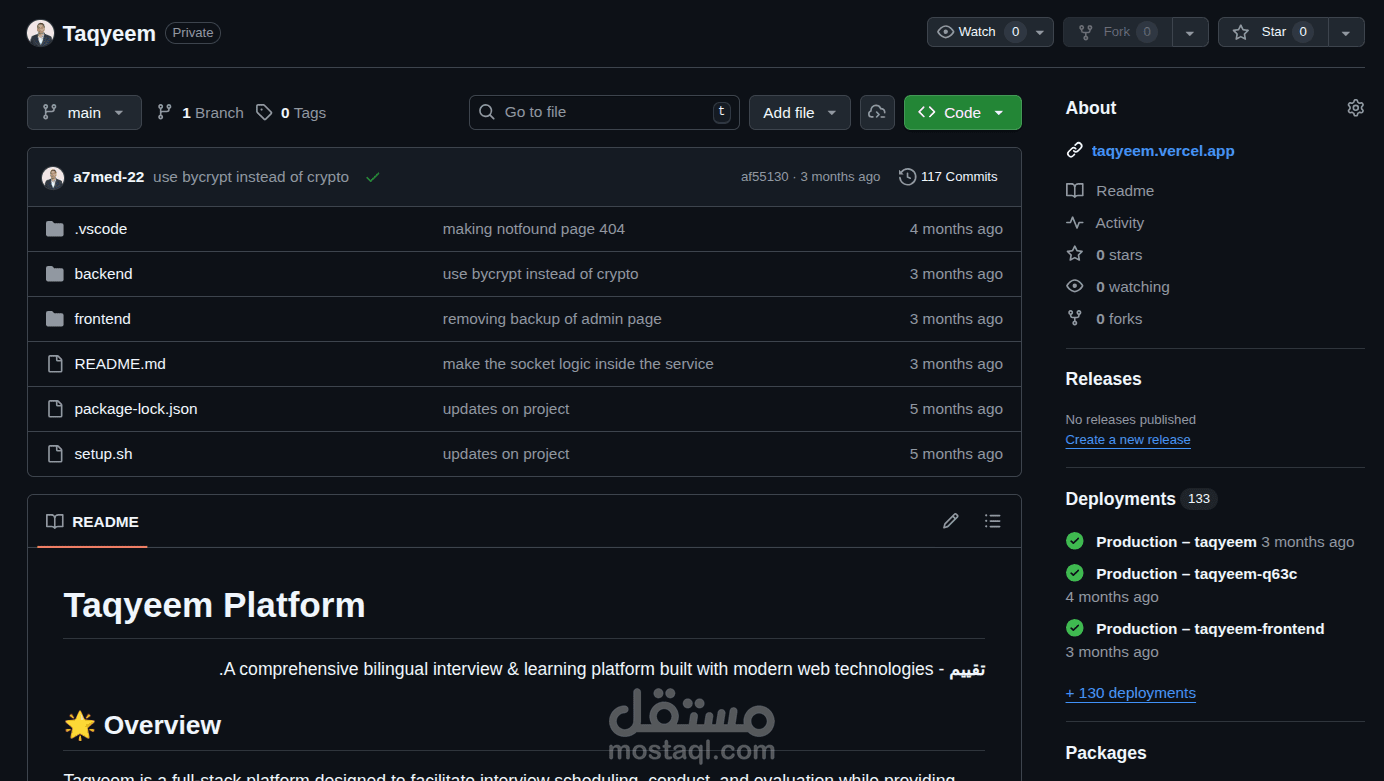
Task: Click Create a new release
Action: pyautogui.click(x=1128, y=440)
